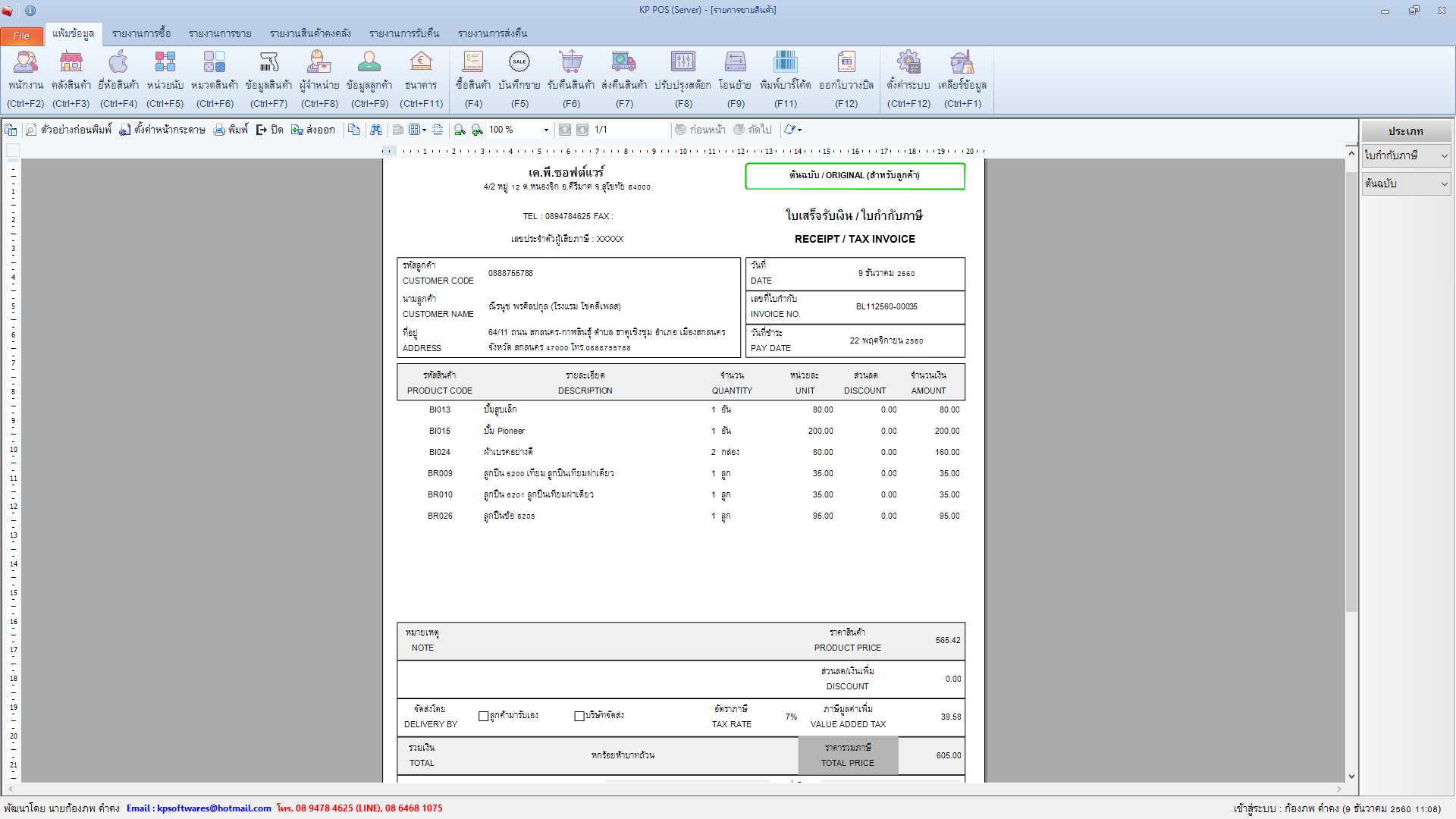This screenshot has width=1456, height=819.
Task: Click the ตั้งค่าหน้ากระดาษ page setup button
Action: 162,130
